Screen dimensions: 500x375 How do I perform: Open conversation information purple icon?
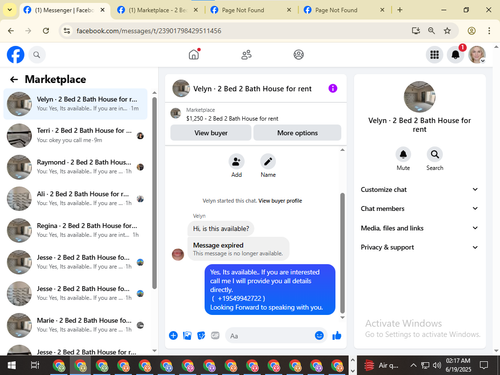(x=333, y=88)
